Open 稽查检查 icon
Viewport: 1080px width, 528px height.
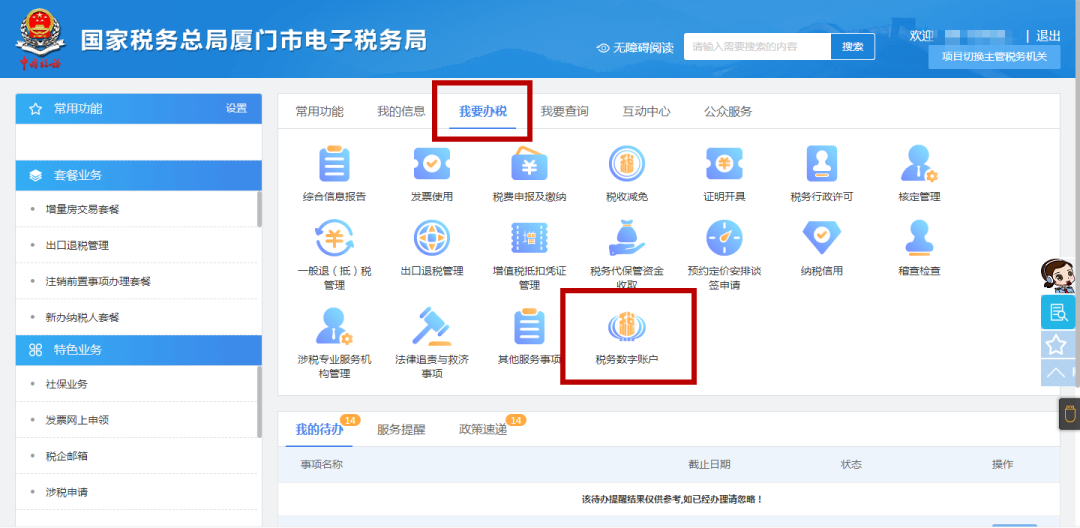point(919,238)
